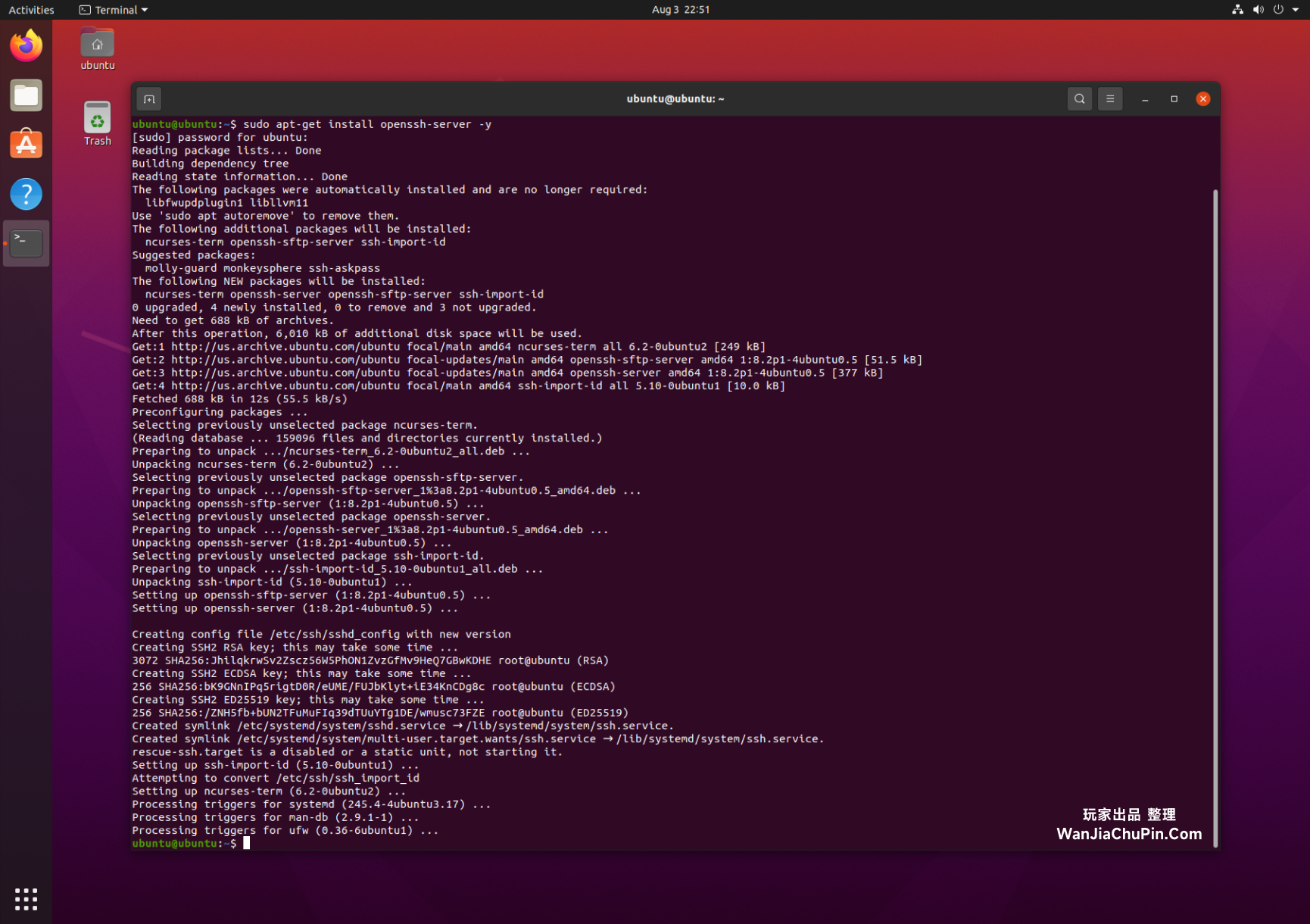
Task: Expand the system status menu arrow
Action: [1296, 10]
